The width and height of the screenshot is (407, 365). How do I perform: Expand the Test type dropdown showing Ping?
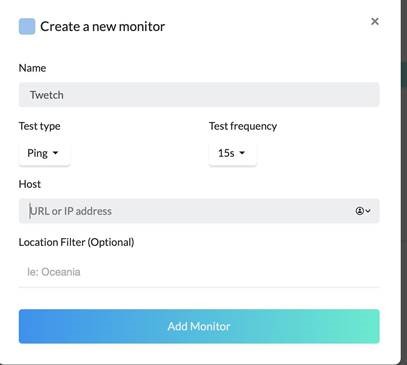pyautogui.click(x=44, y=153)
